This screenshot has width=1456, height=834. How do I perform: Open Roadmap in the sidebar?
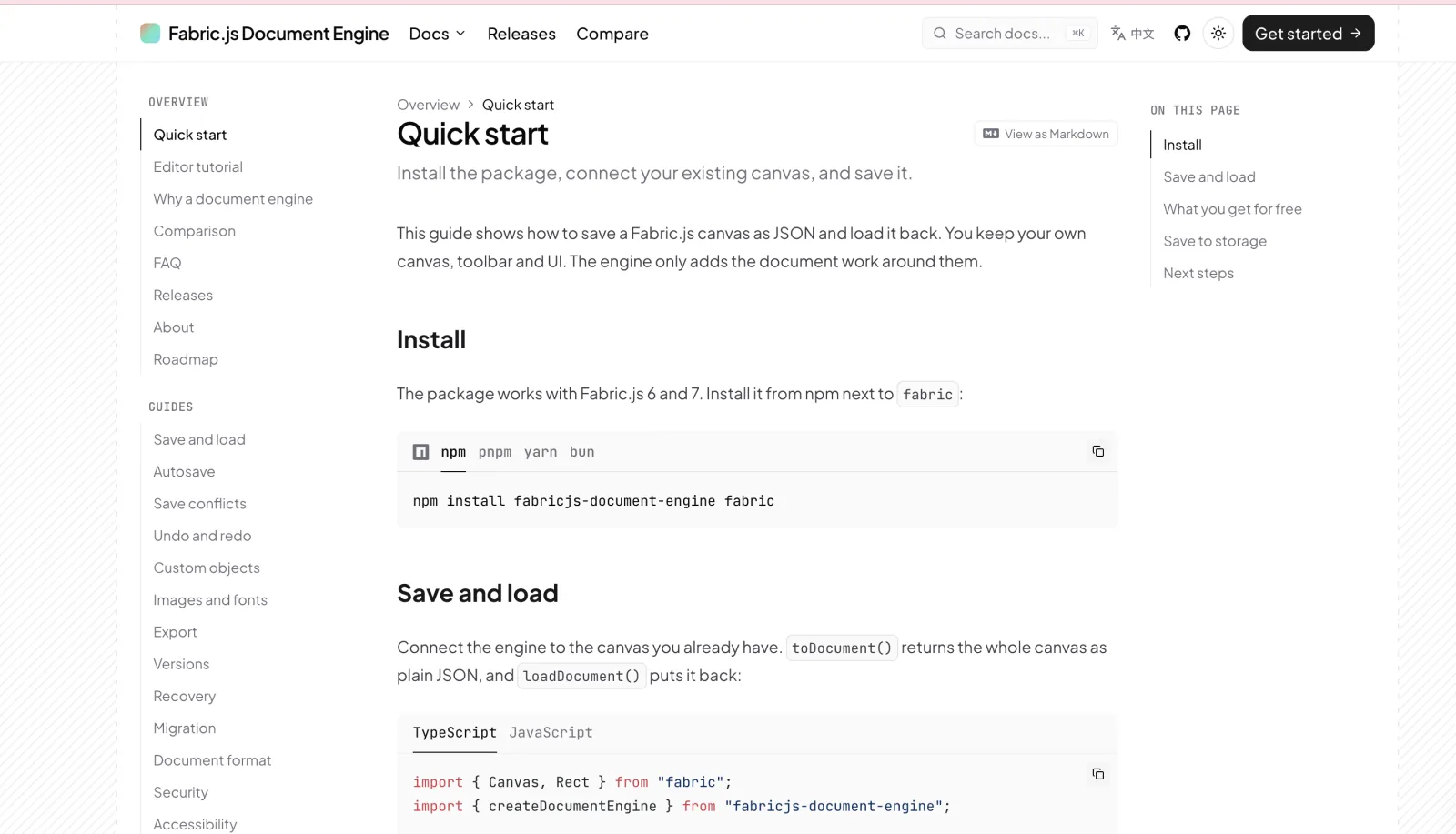tap(186, 359)
